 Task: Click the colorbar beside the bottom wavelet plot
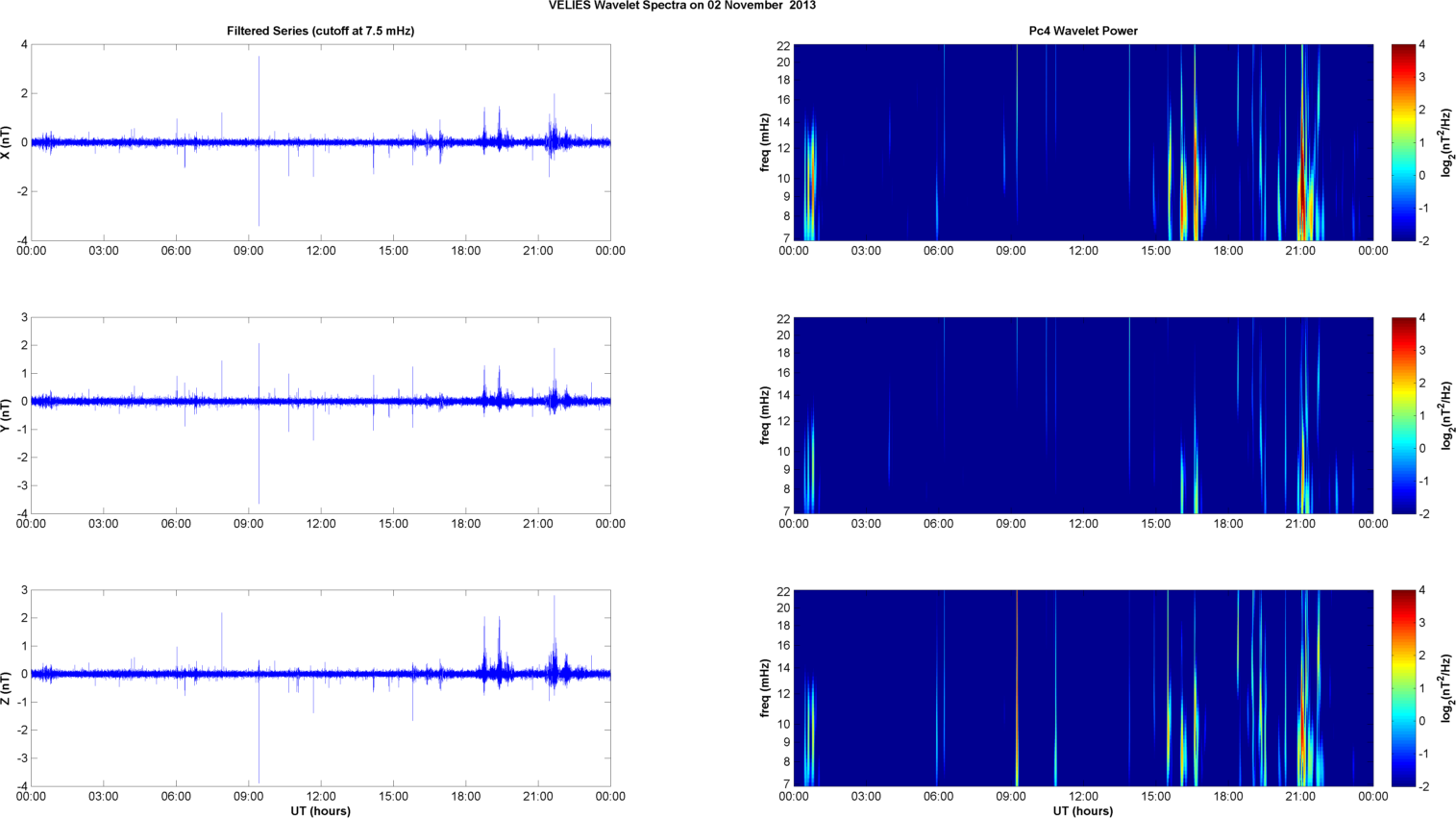(1403, 688)
